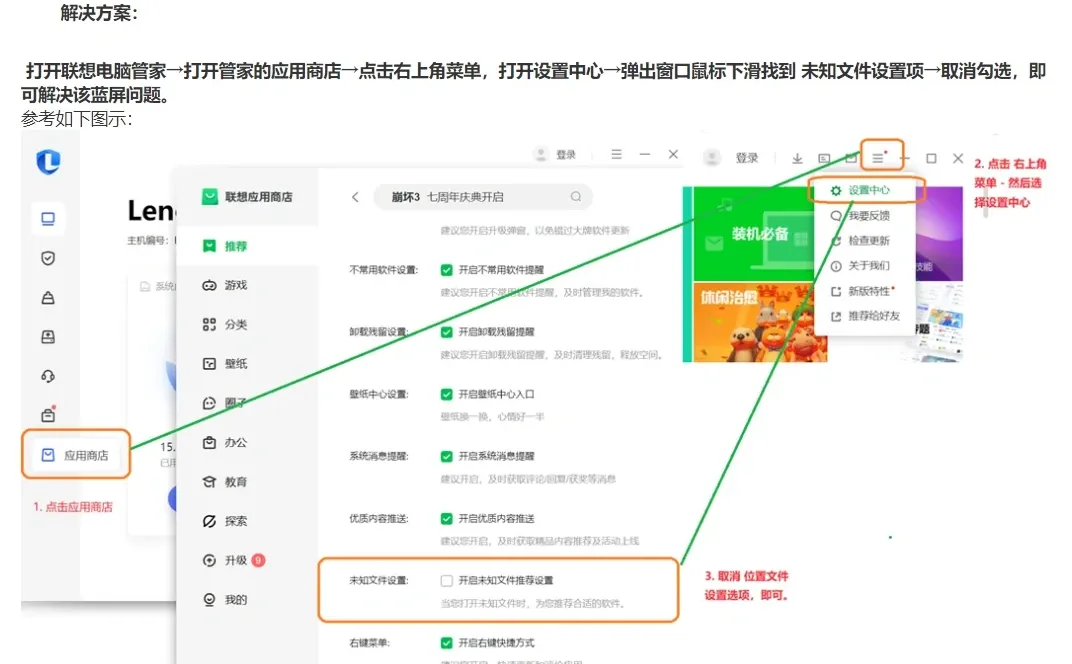
Task: Open the 应用商店 in the left sidebar
Action: 75,453
